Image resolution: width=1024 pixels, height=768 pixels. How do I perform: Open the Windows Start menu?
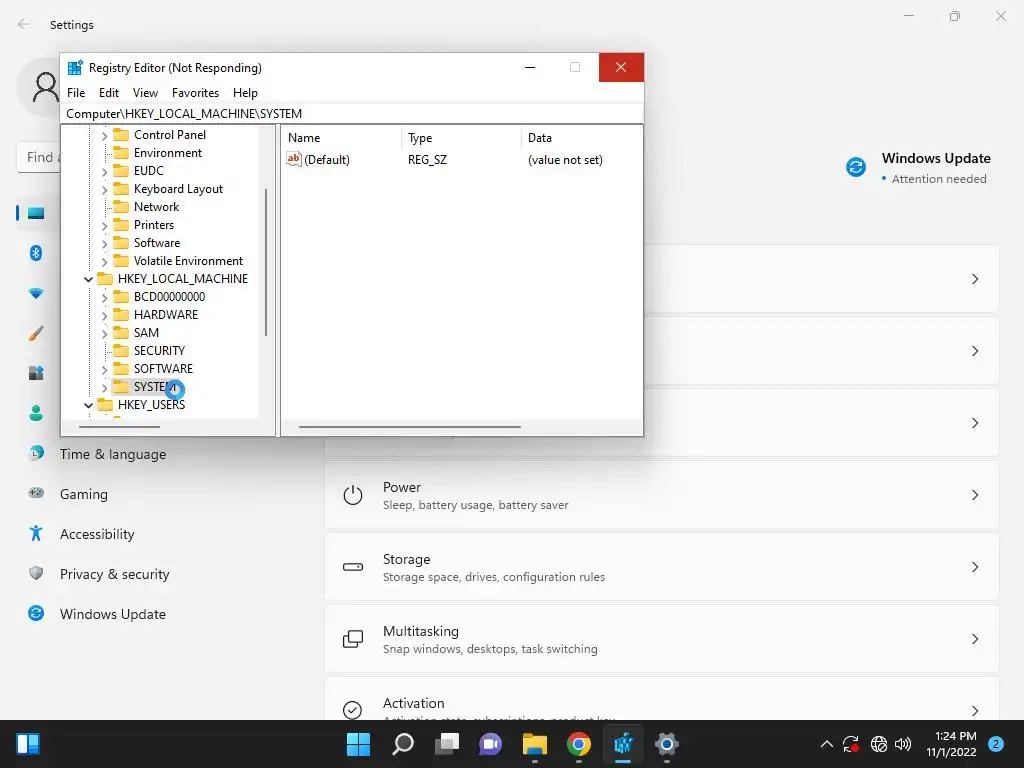pos(358,744)
